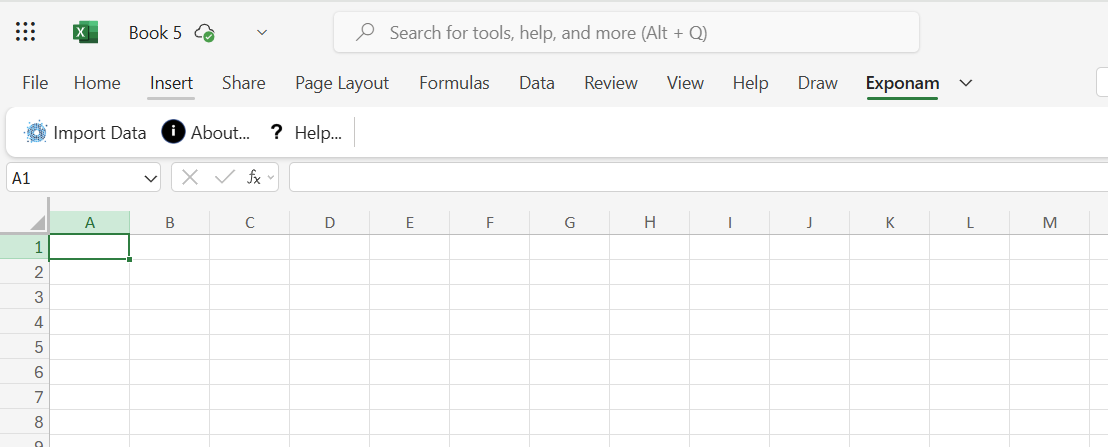Viewport: 1108px width, 447px height.
Task: Switch to the Home tab
Action: (97, 83)
